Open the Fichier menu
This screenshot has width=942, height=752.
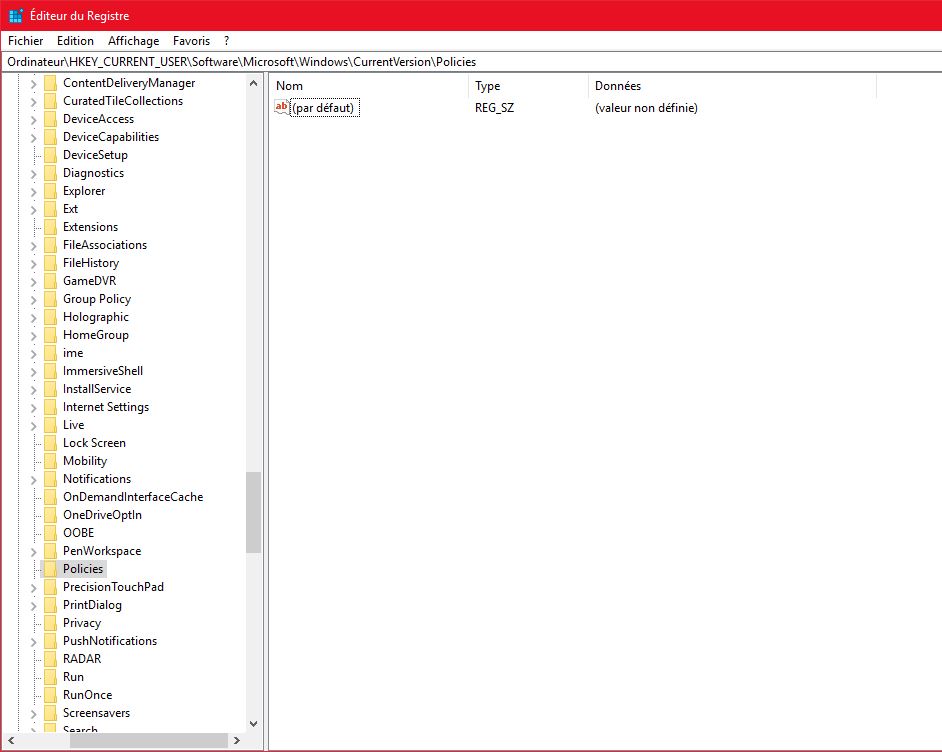click(x=26, y=41)
